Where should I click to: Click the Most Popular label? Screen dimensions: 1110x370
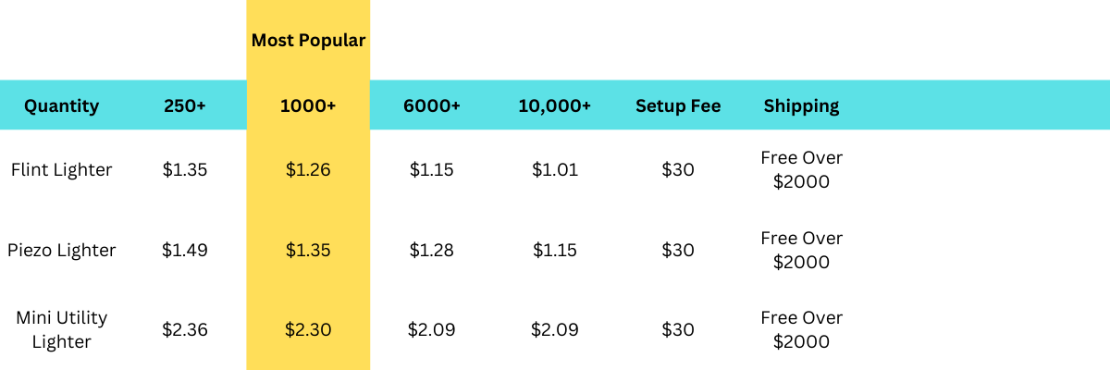(x=309, y=41)
